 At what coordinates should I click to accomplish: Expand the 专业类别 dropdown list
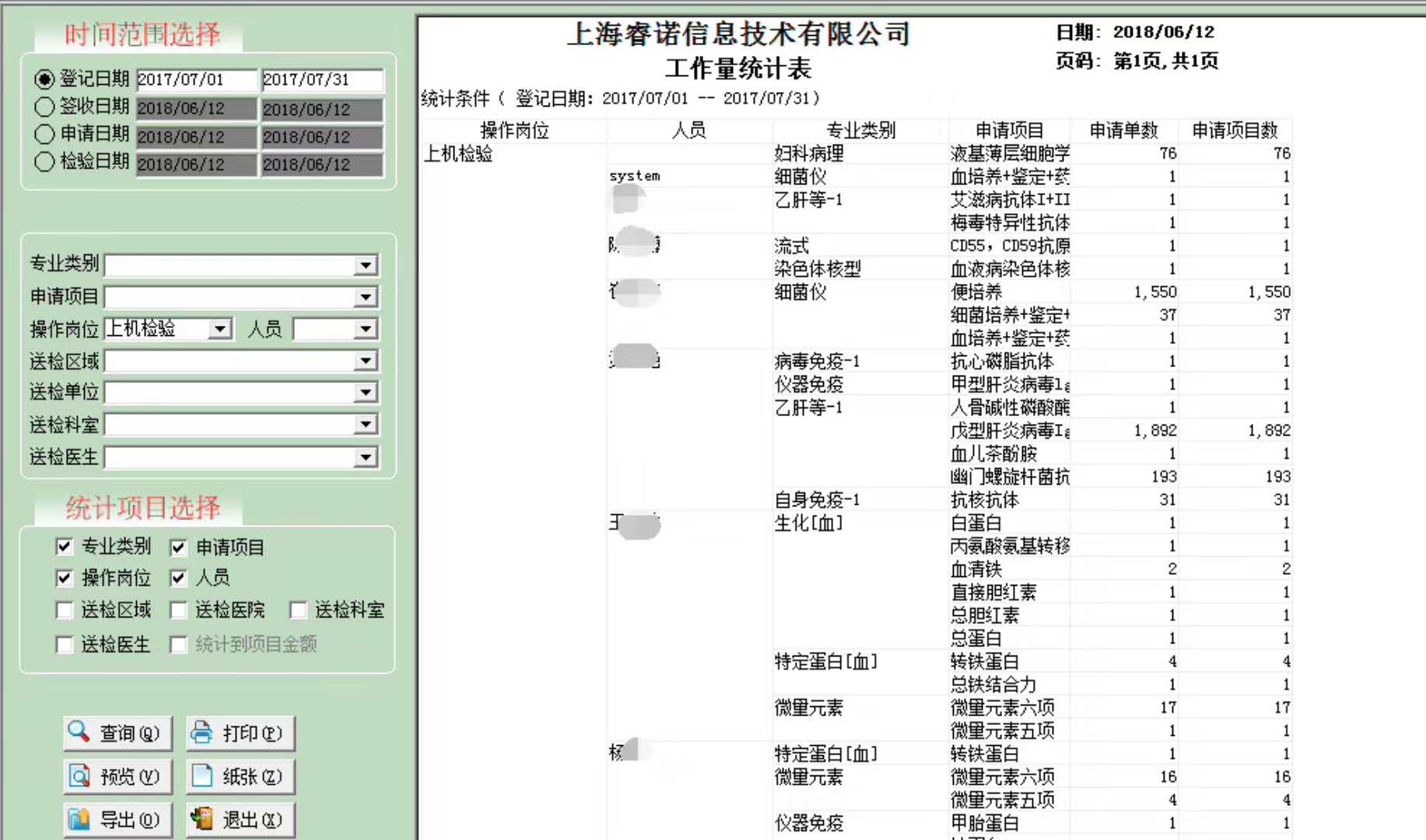pyautogui.click(x=365, y=266)
